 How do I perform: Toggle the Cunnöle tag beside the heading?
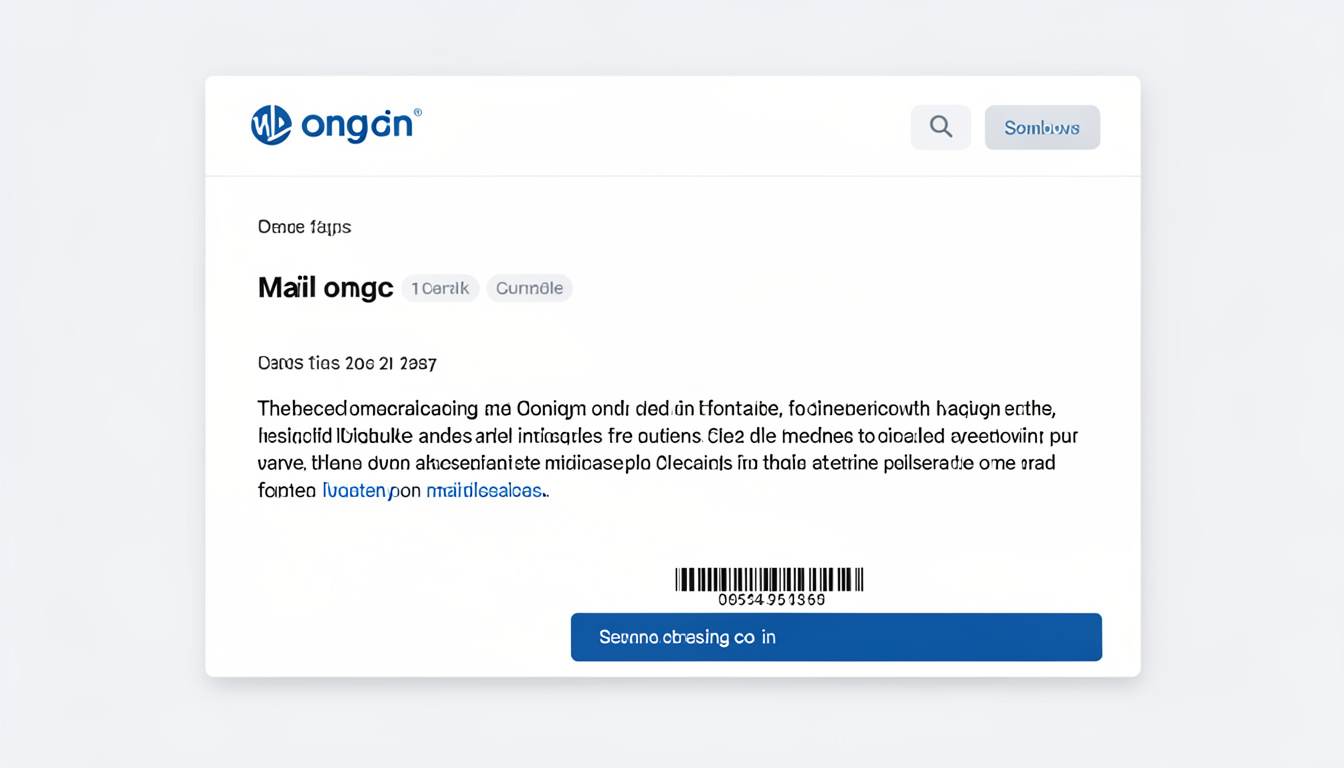coord(529,288)
